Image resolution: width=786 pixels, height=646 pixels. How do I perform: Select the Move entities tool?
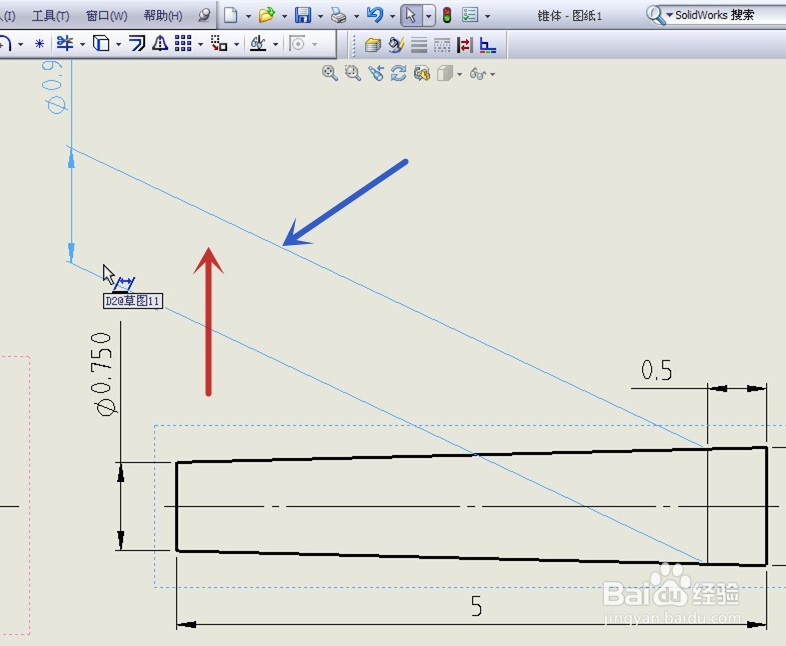coord(219,44)
